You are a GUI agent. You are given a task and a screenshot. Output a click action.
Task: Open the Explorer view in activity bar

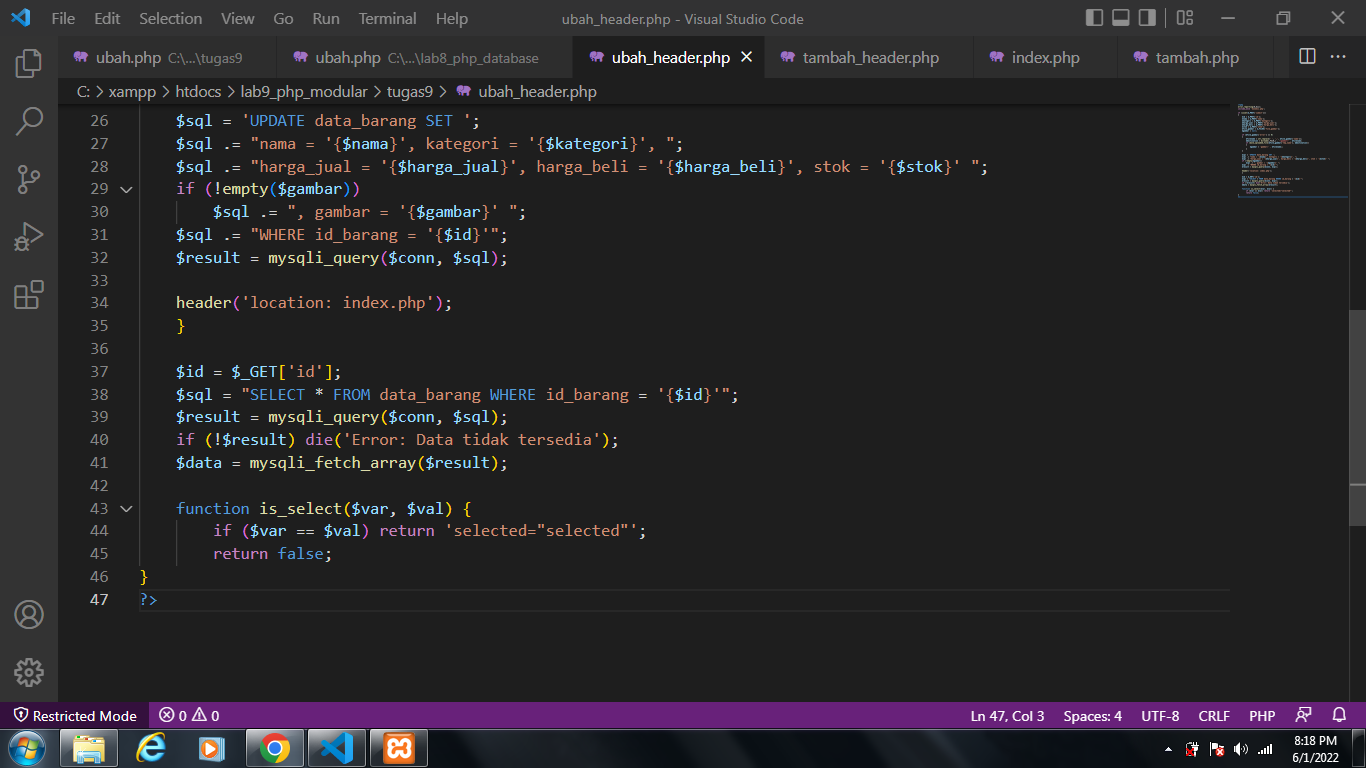click(29, 64)
